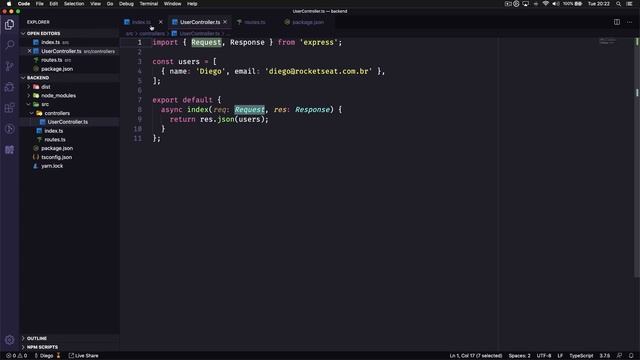
Task: Collapse the Open Editors section
Action: tap(70, 33)
